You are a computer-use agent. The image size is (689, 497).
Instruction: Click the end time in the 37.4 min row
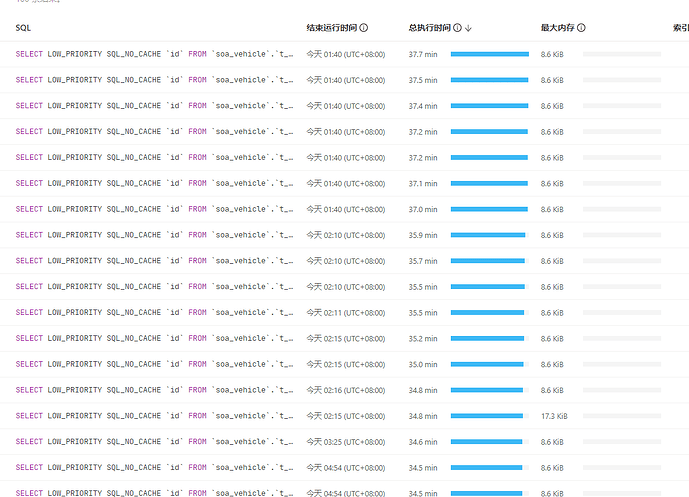[346, 106]
